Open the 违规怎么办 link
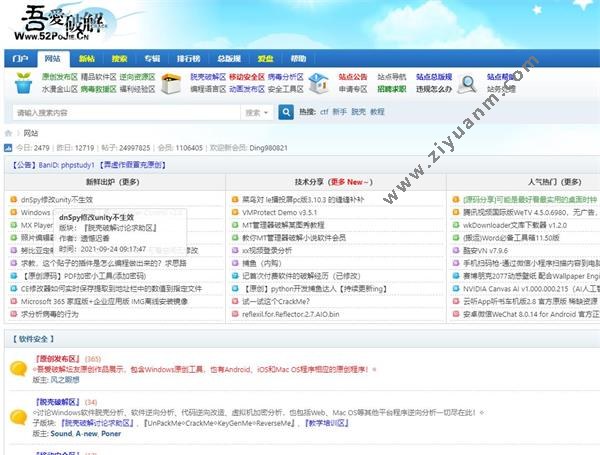Screen dimensions: 600x455 434,89
